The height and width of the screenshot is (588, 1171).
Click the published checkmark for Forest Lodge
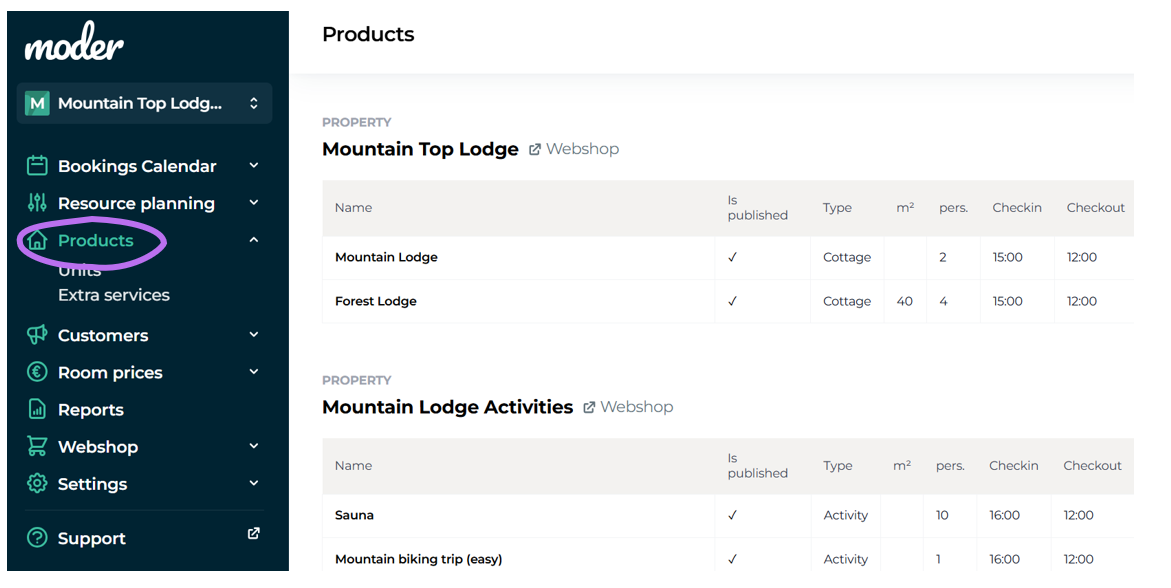(732, 301)
